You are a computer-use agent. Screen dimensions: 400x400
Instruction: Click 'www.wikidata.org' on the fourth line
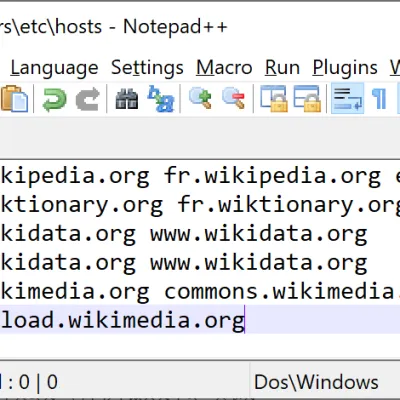click(259, 263)
